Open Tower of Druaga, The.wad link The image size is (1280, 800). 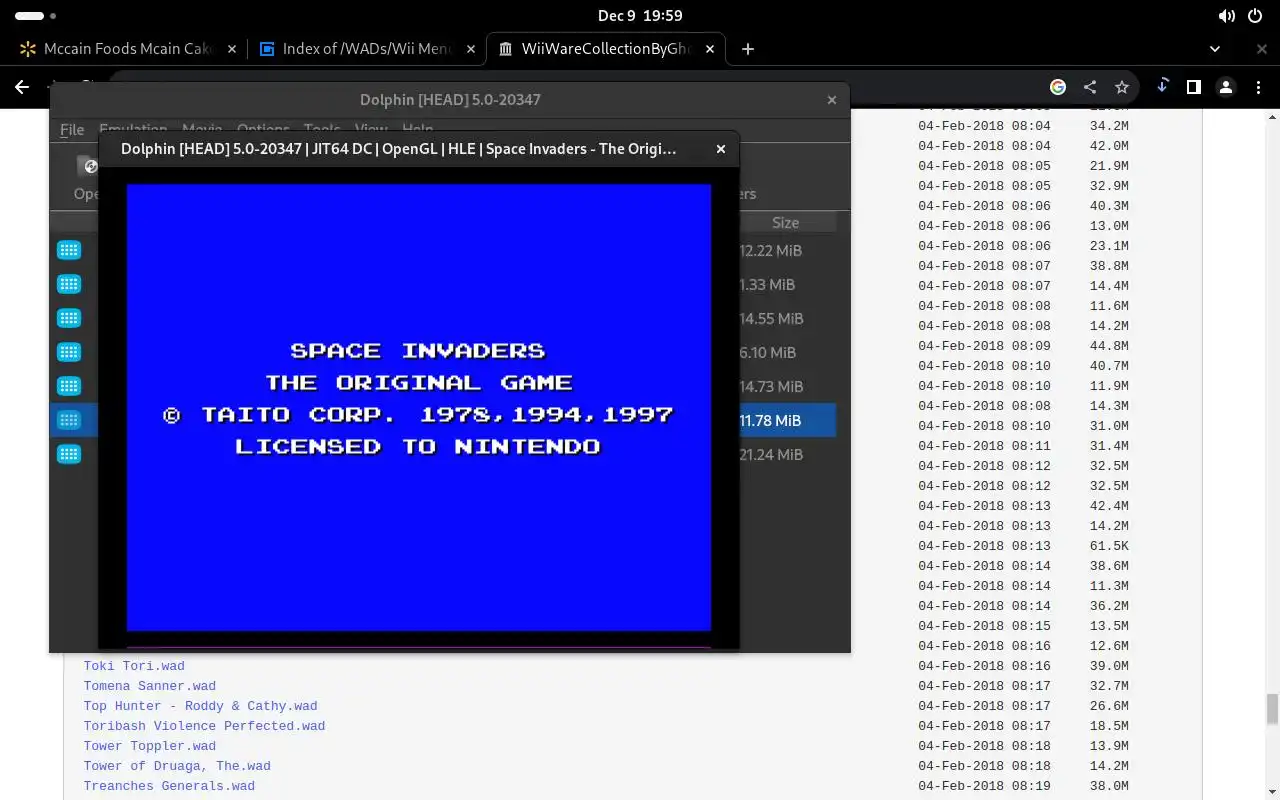click(177, 766)
